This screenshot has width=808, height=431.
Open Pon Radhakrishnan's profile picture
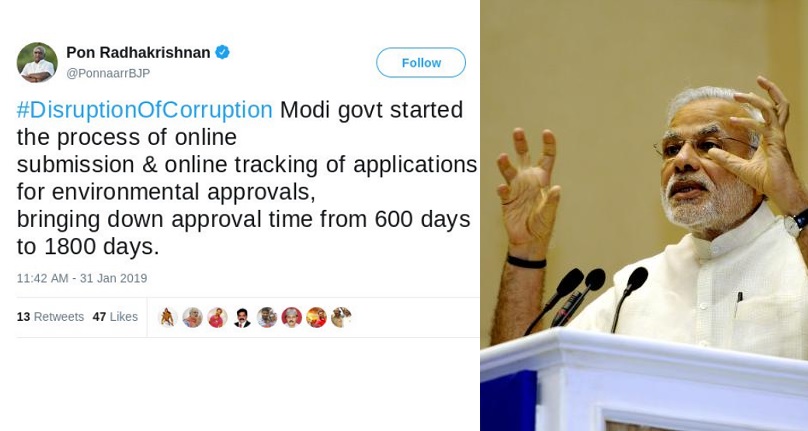coord(37,62)
